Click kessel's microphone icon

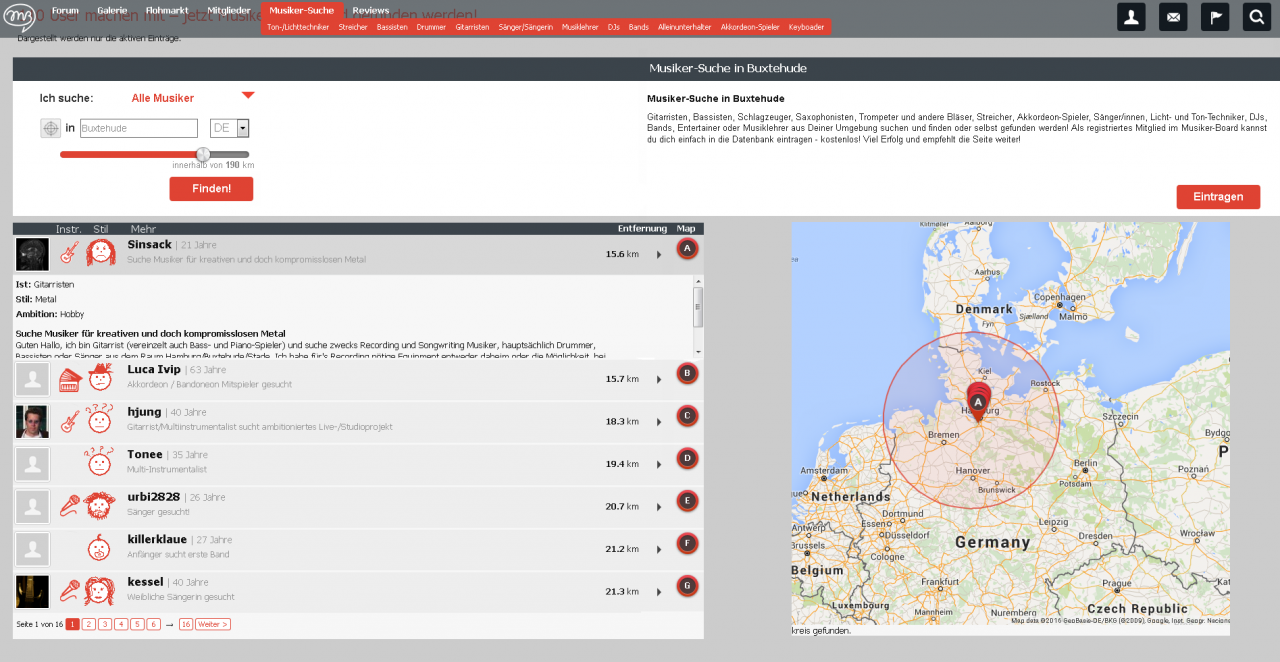click(x=69, y=591)
